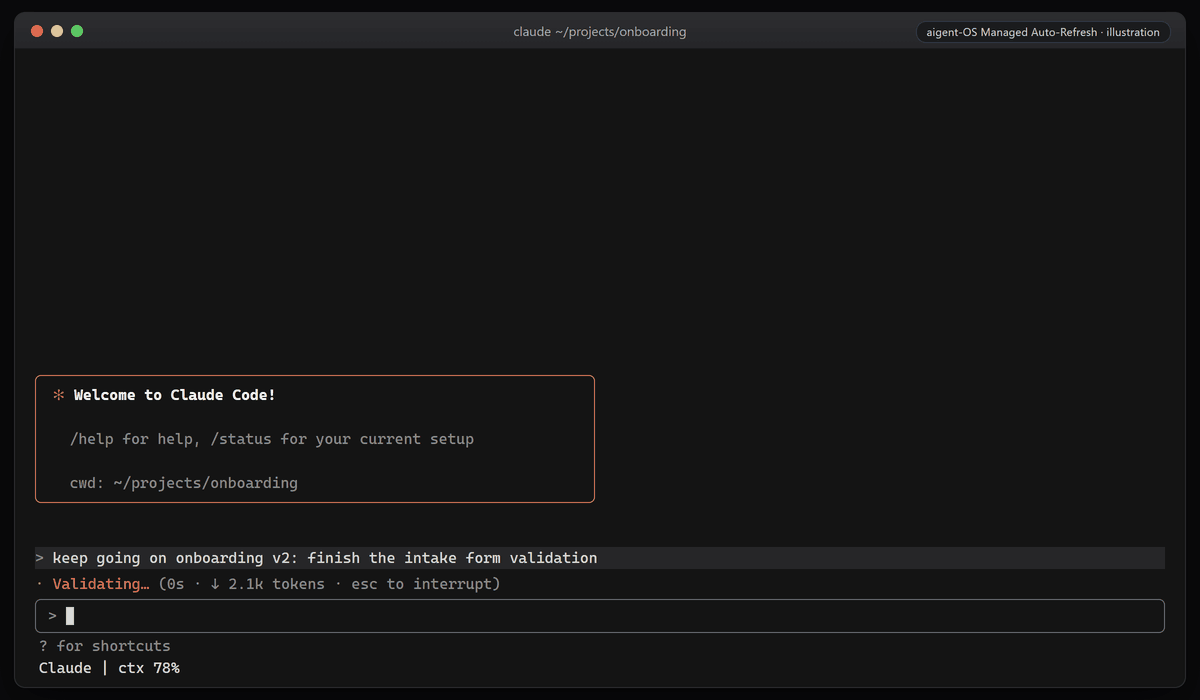The width and height of the screenshot is (1200, 700).
Task: Click the Welcome to Claude Code! heading
Action: point(175,395)
